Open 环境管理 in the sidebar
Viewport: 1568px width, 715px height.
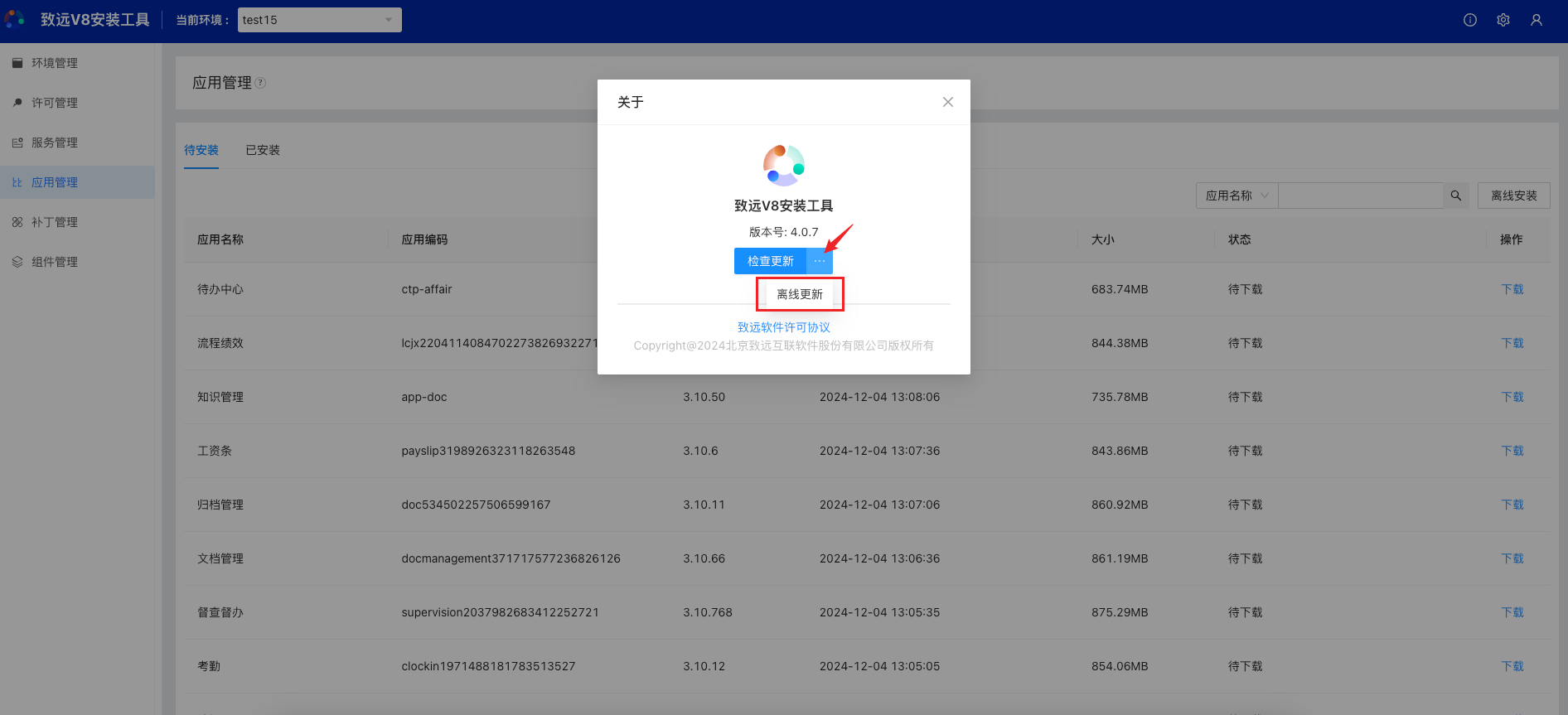click(x=77, y=63)
